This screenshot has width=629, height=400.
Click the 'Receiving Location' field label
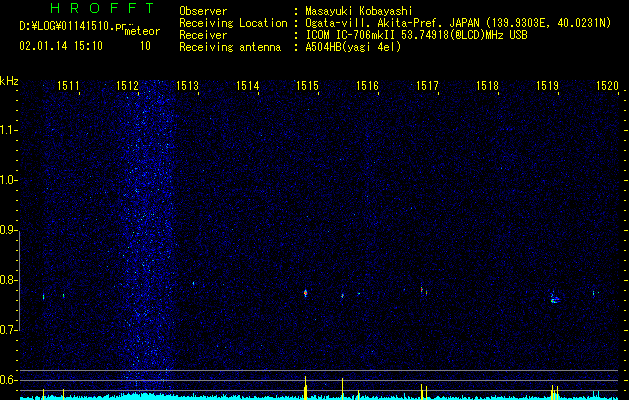click(x=233, y=23)
